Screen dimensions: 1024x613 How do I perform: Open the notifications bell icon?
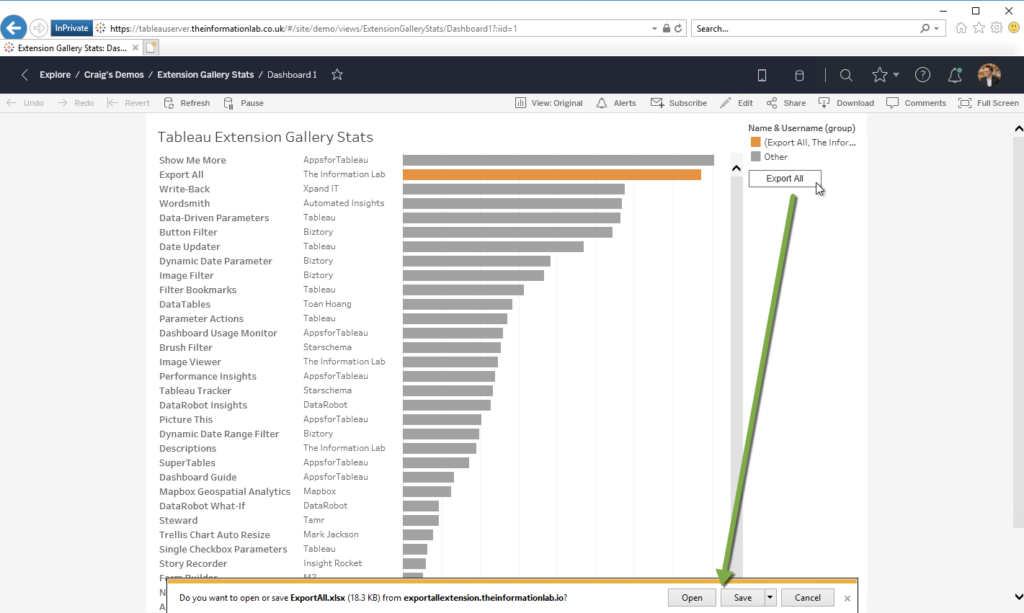point(955,75)
